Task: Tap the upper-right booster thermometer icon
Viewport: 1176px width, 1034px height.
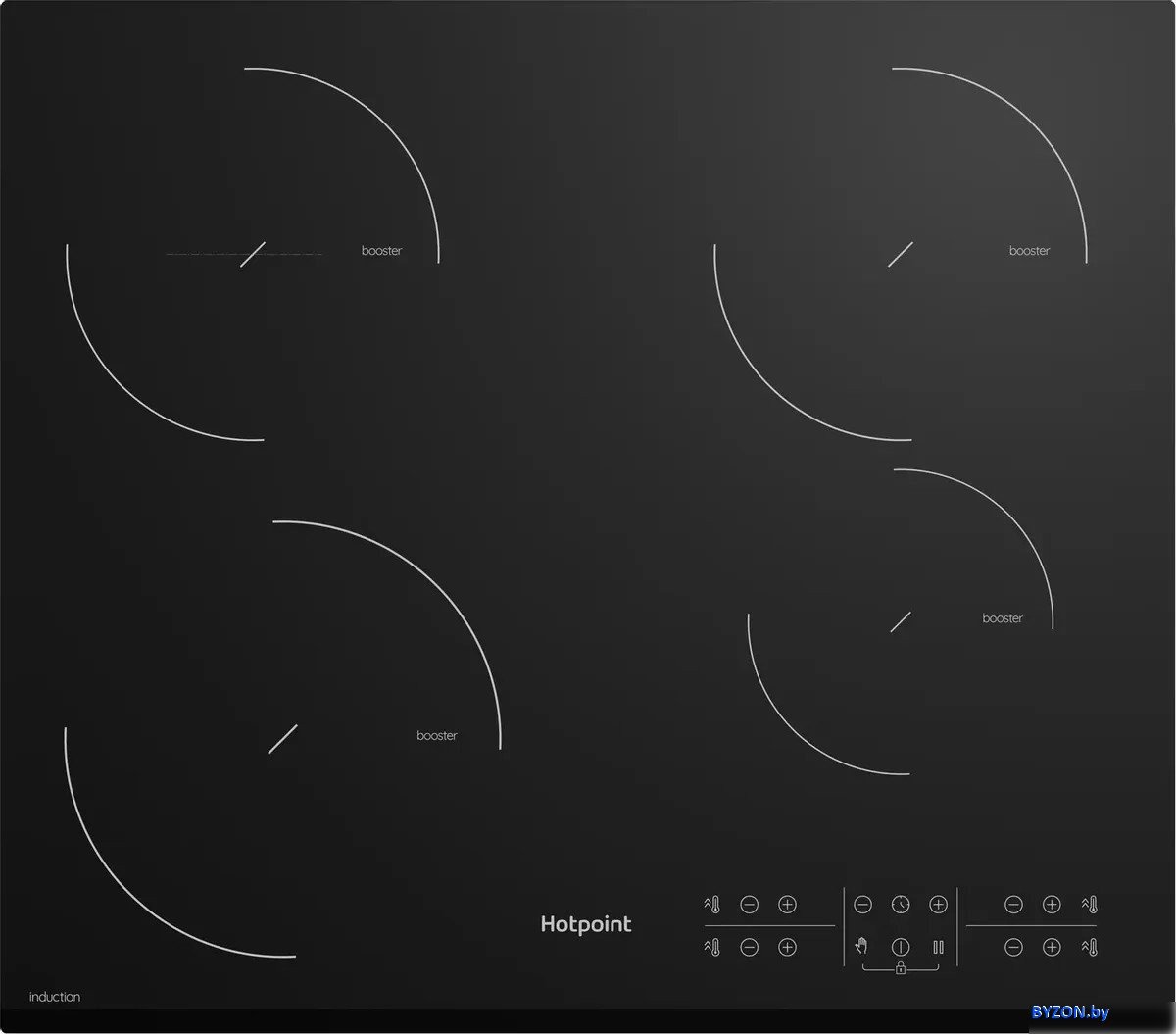Action: tap(1089, 904)
